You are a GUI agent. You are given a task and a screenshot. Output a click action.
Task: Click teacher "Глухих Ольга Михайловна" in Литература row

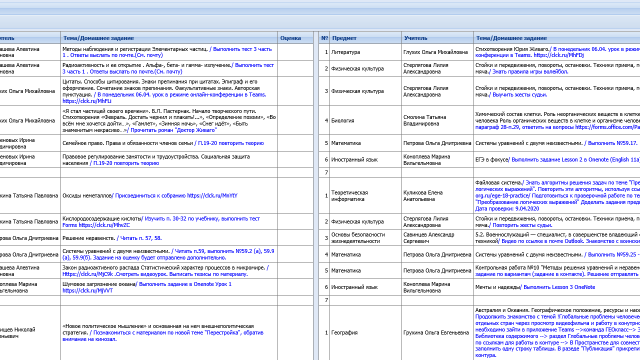pos(436,52)
